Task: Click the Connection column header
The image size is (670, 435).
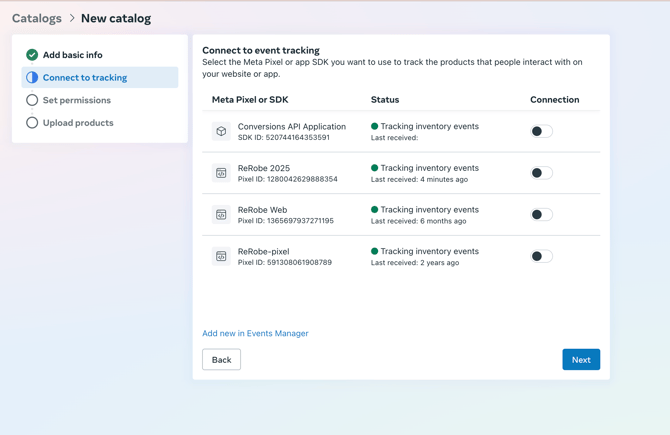Action: point(555,100)
